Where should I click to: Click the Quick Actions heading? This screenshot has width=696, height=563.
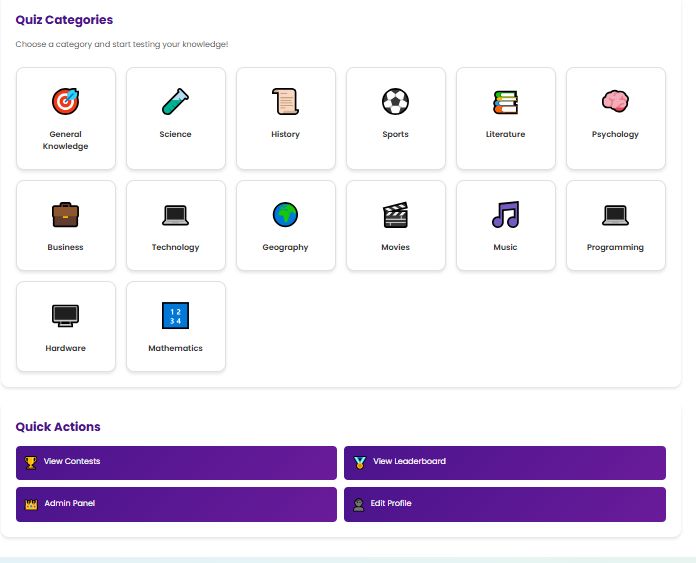[x=58, y=427]
